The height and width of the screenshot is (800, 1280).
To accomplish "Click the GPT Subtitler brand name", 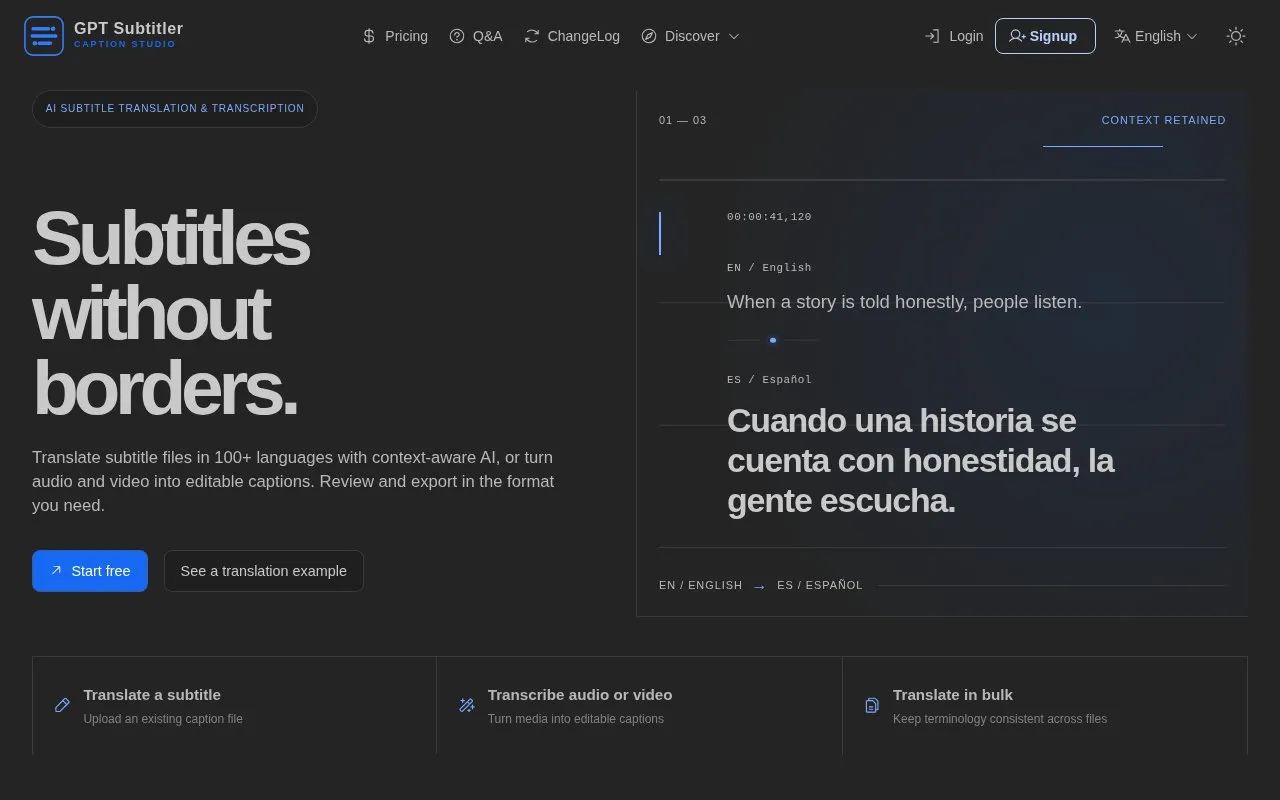I will point(129,28).
